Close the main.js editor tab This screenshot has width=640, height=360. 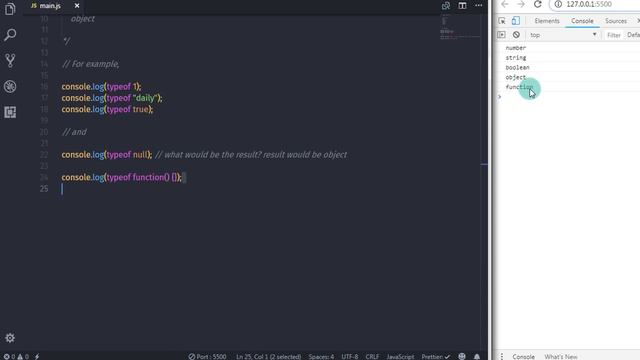click(77, 6)
